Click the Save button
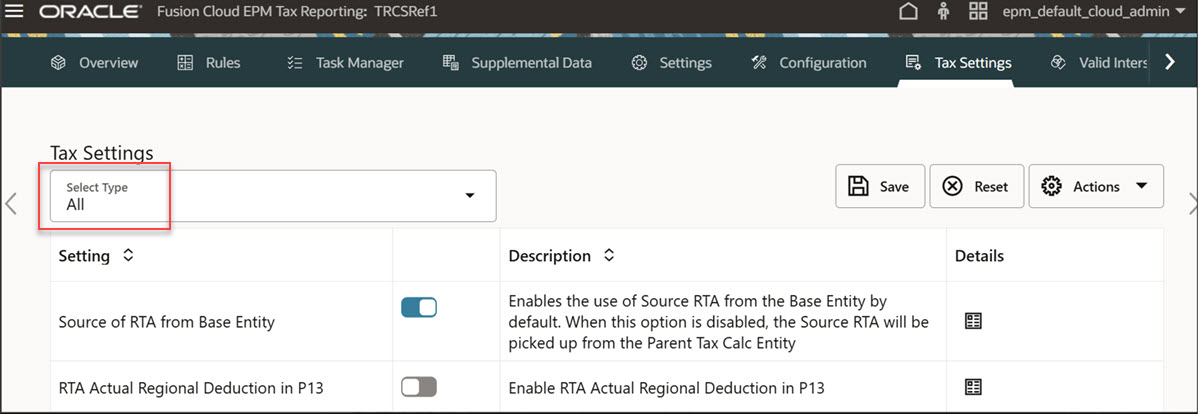 [880, 186]
